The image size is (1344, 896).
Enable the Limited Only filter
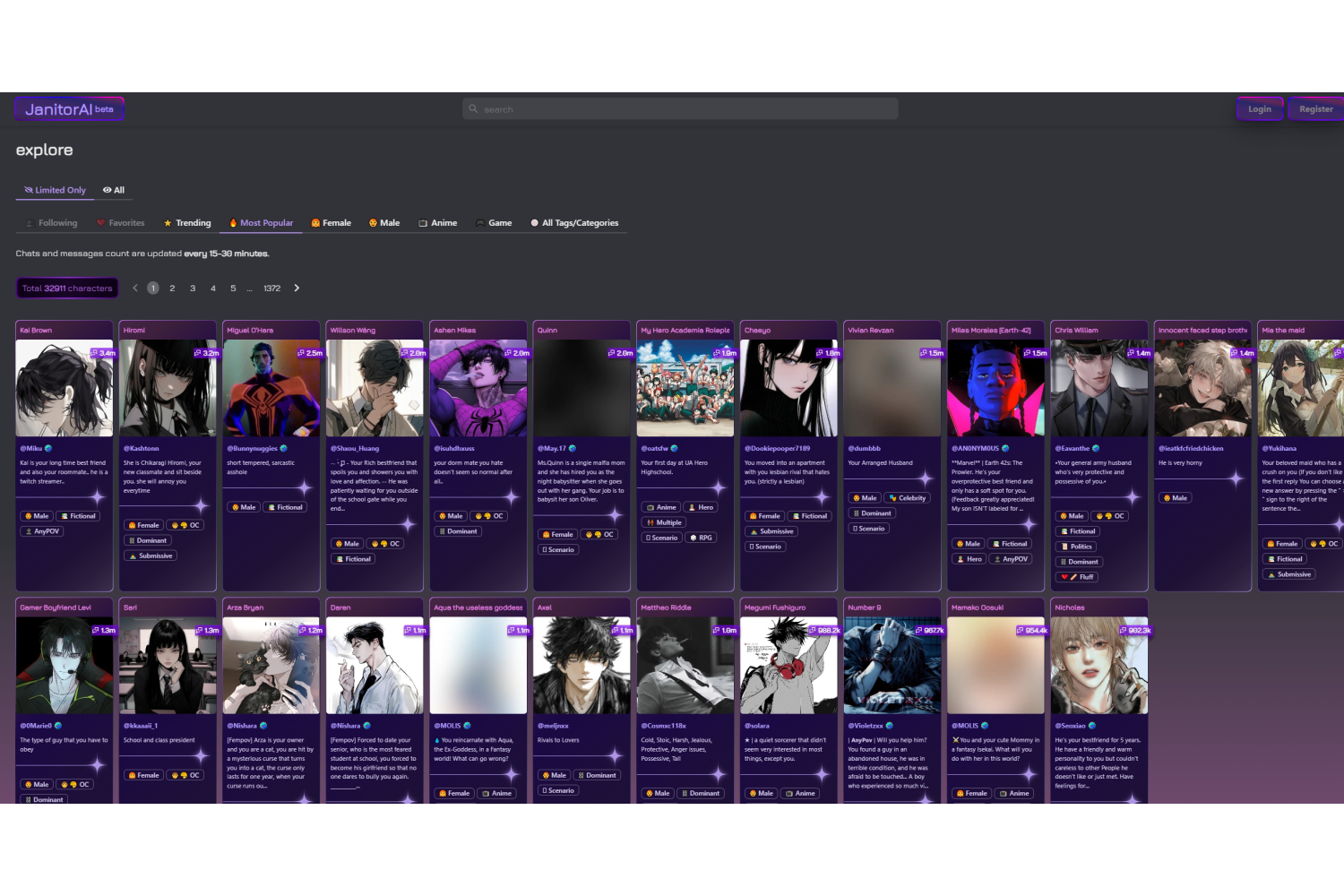point(55,190)
